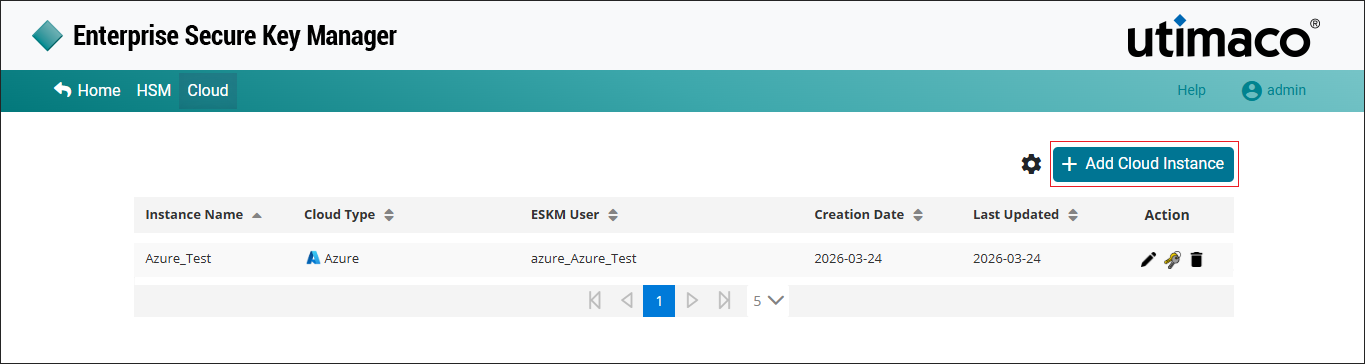
Task: Open table settings gear icon
Action: click(1031, 164)
